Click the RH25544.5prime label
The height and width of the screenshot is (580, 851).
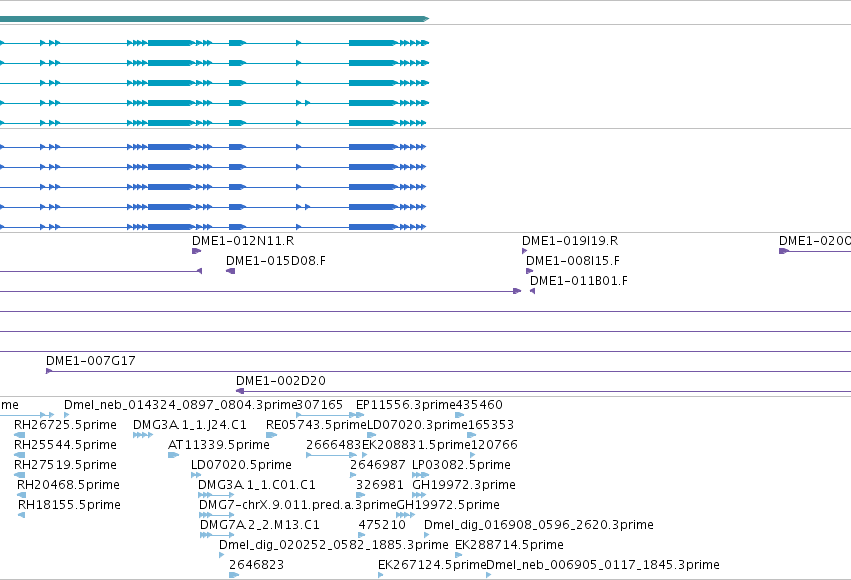click(65, 445)
